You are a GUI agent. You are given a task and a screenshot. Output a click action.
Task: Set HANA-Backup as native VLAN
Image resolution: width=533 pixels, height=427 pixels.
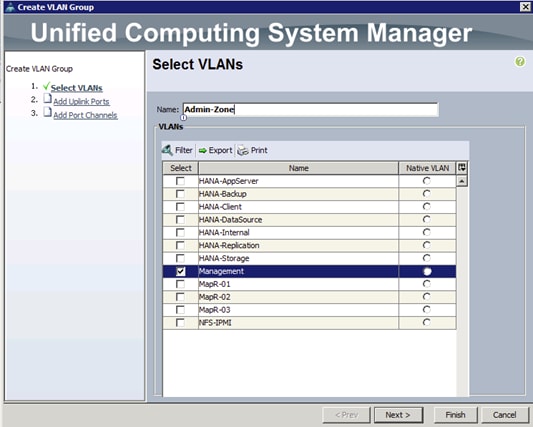click(x=427, y=194)
